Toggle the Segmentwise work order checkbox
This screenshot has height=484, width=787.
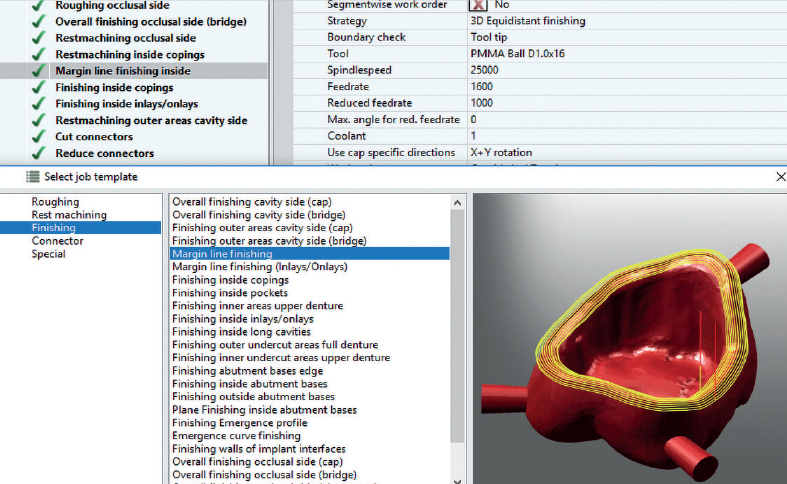pos(479,5)
